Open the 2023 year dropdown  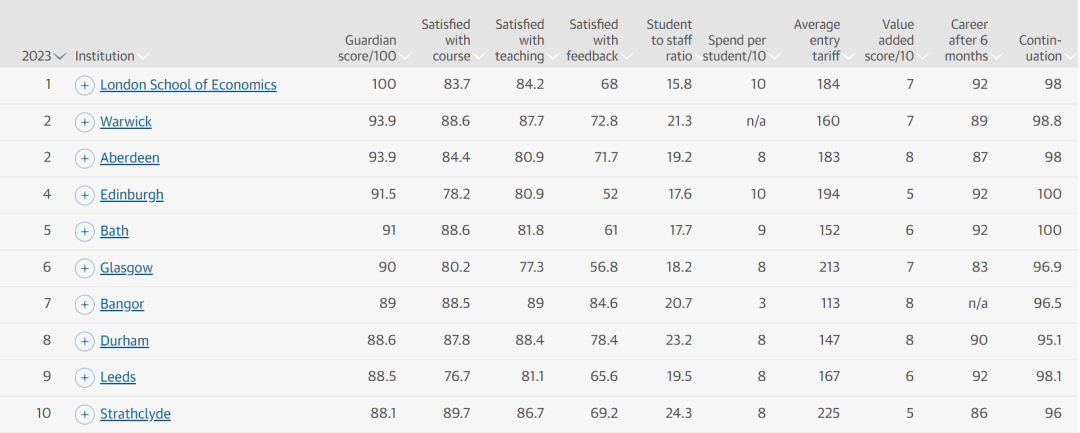44,56
